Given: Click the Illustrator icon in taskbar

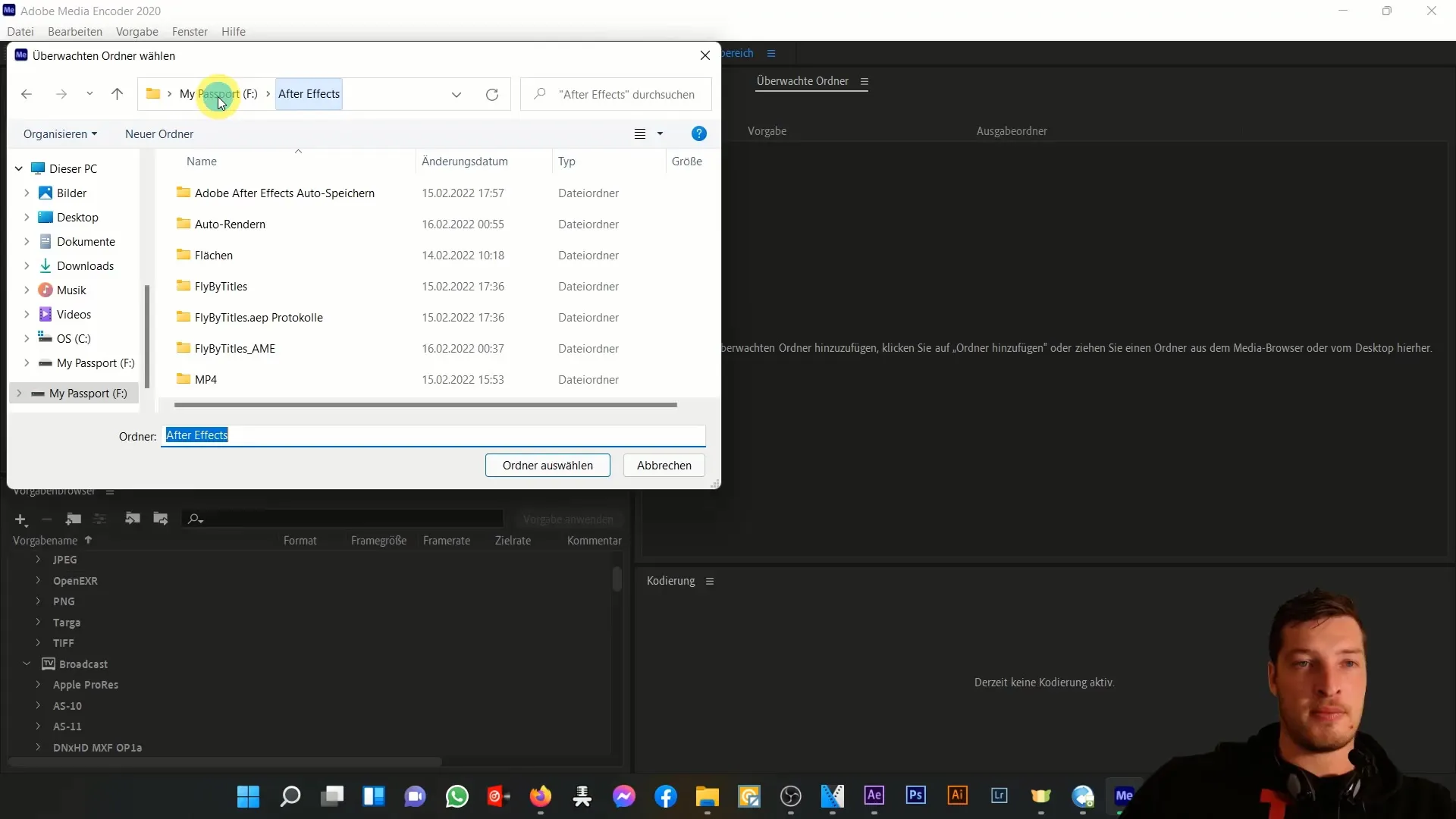Looking at the screenshot, I should click(x=957, y=796).
